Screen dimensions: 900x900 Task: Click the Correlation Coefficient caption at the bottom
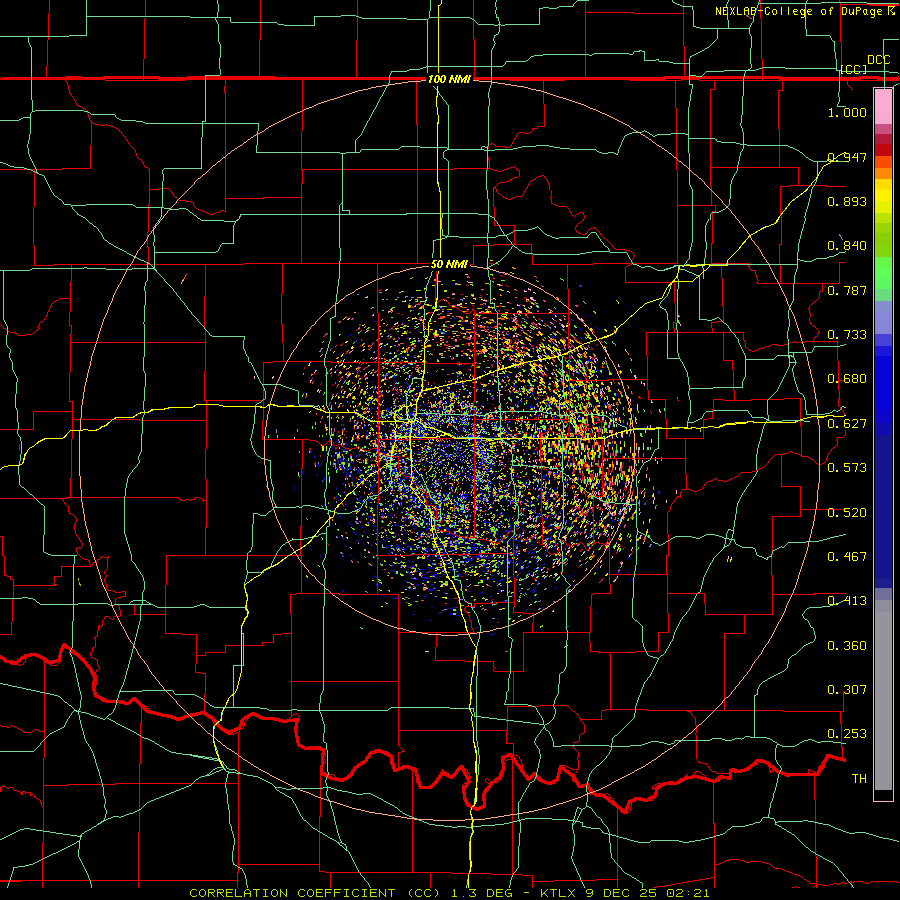(x=449, y=893)
